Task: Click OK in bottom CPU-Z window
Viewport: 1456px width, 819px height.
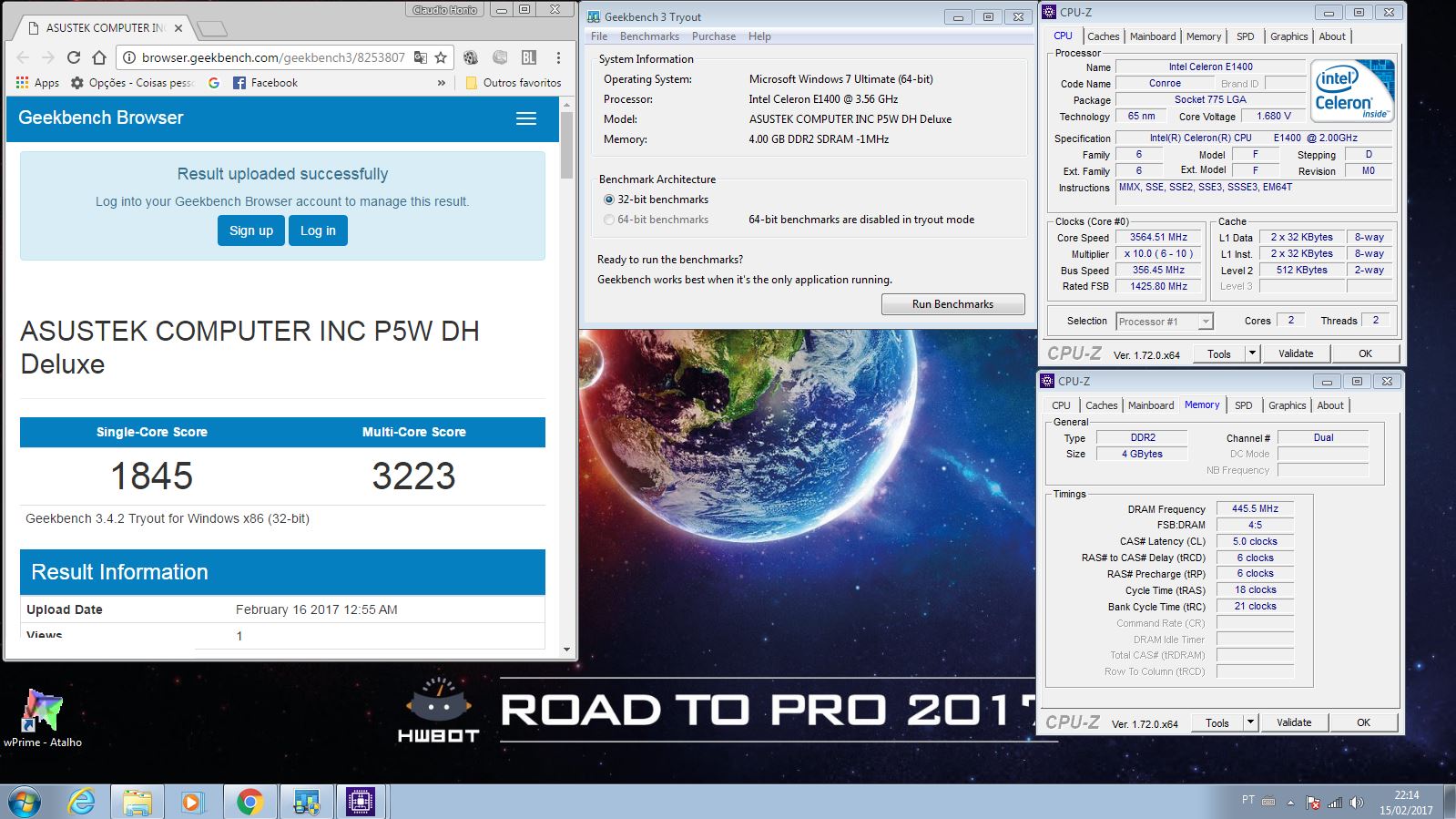Action: tap(1363, 722)
